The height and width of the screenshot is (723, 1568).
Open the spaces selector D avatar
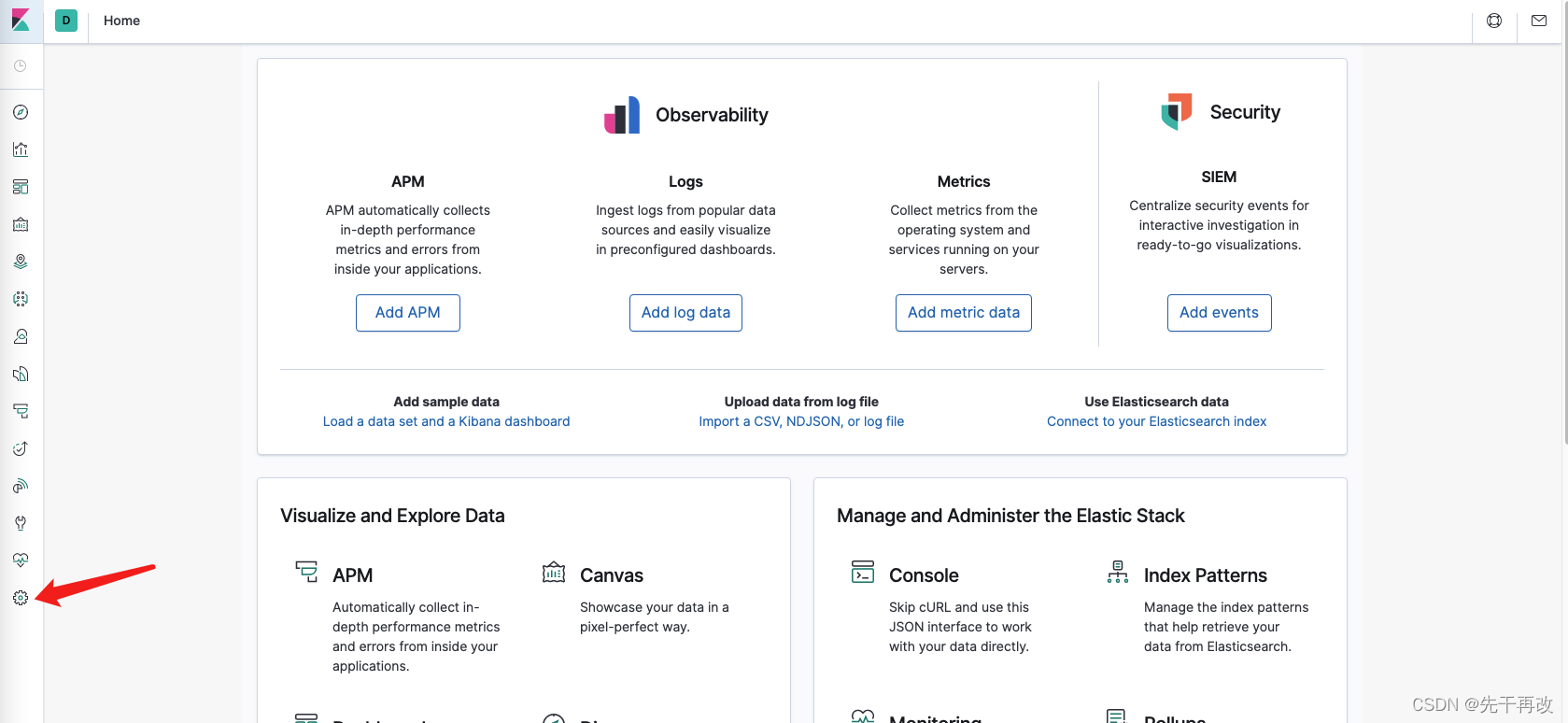click(x=66, y=21)
